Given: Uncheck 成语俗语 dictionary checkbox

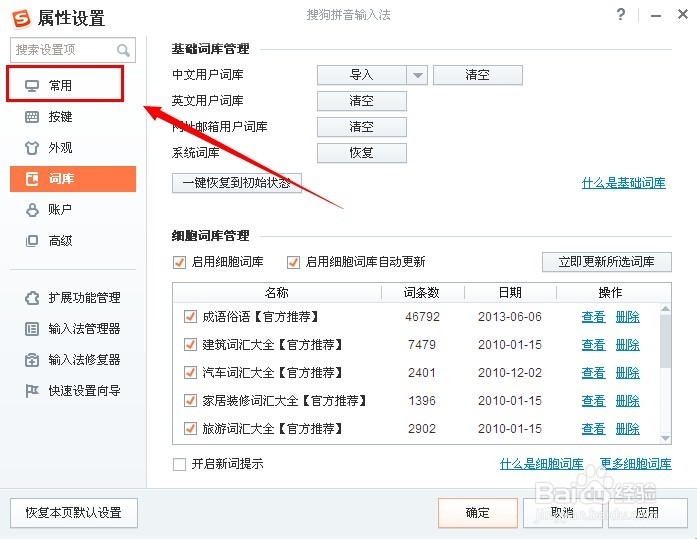Looking at the screenshot, I should click(x=190, y=317).
